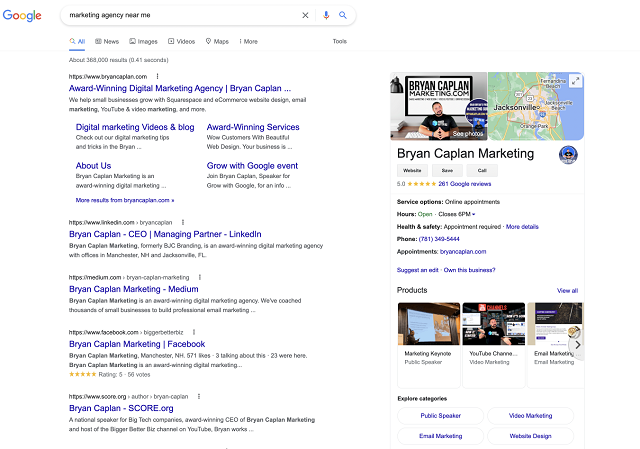Open the bryancaplan.com appointments link
The height and width of the screenshot is (449, 640).
point(463,251)
